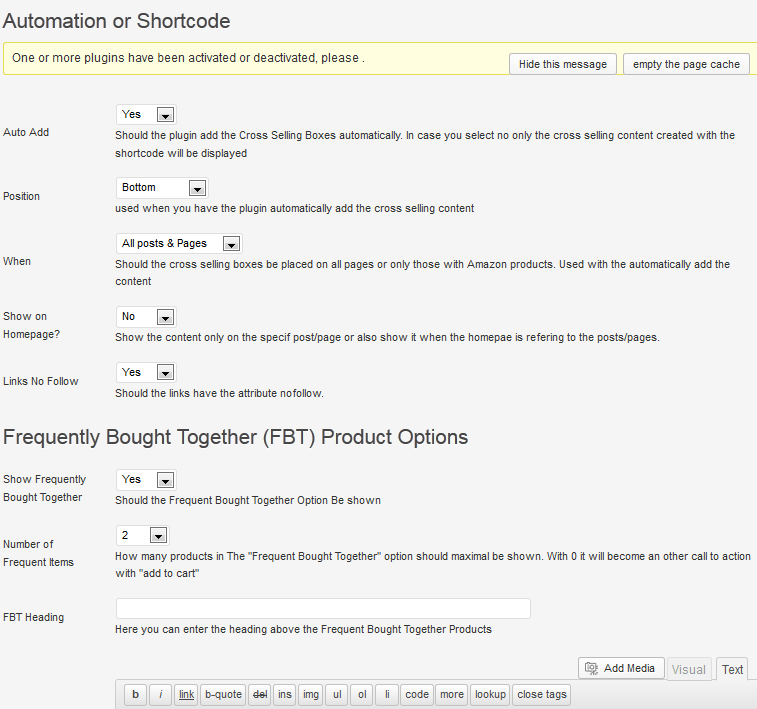Image resolution: width=757 pixels, height=709 pixels.
Task: Open the Links No Follow dropdown
Action: pyautogui.click(x=146, y=373)
